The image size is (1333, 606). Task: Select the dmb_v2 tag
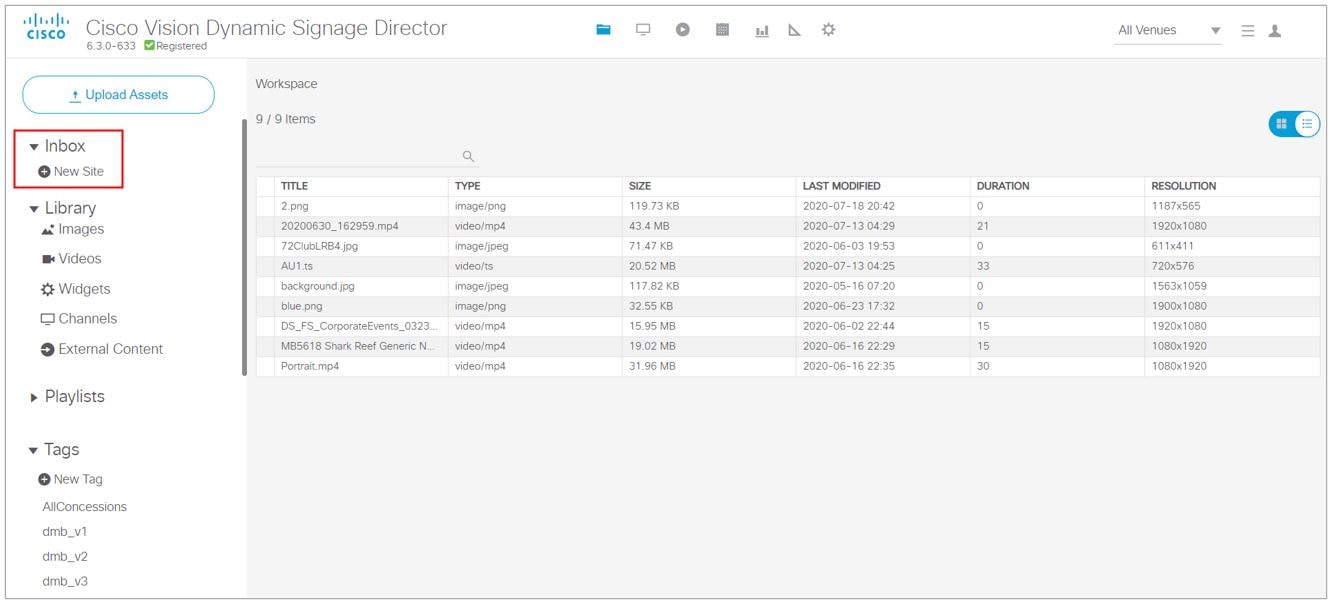(x=65, y=557)
